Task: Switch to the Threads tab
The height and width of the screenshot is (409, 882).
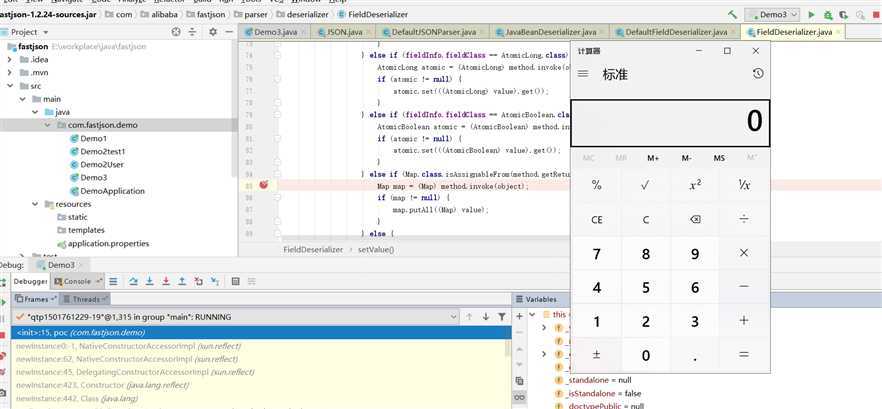Action: tap(86, 299)
